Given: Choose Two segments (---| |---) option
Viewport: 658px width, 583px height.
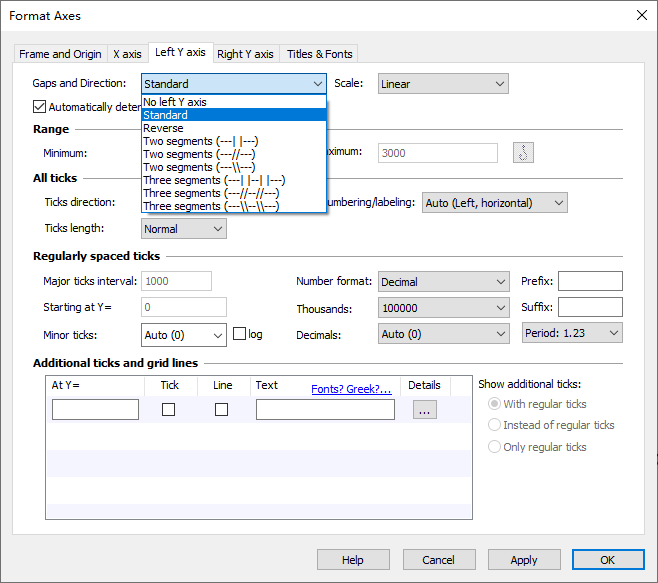Looking at the screenshot, I should click(234, 141).
